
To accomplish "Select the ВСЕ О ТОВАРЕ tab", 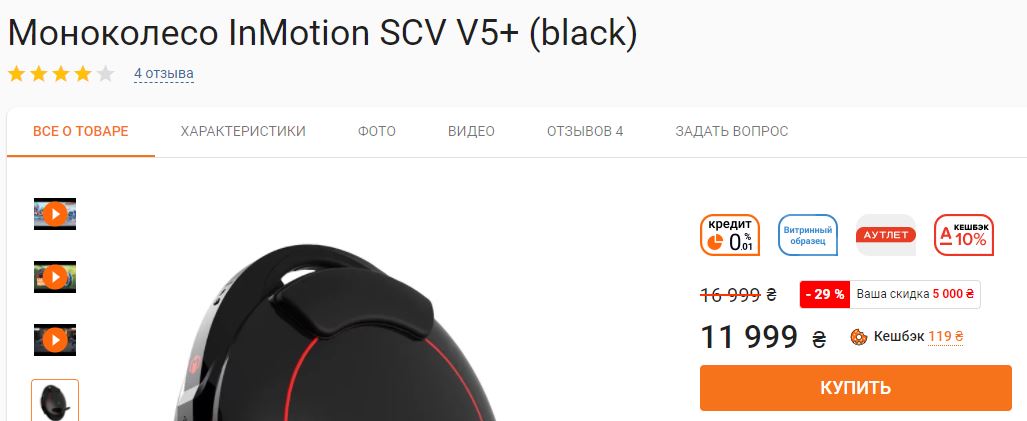I will (81, 131).
